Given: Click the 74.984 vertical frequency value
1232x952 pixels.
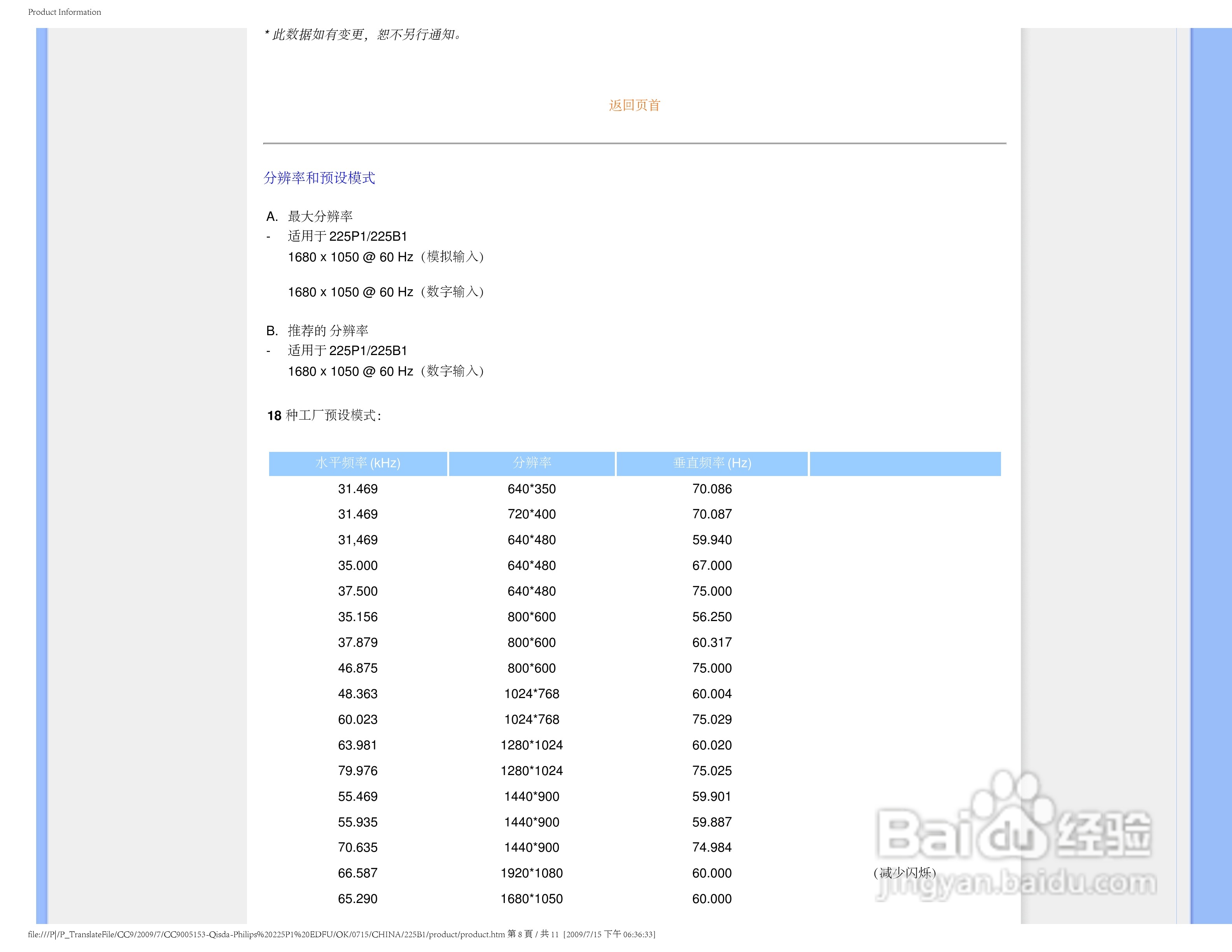Looking at the screenshot, I should tap(712, 848).
